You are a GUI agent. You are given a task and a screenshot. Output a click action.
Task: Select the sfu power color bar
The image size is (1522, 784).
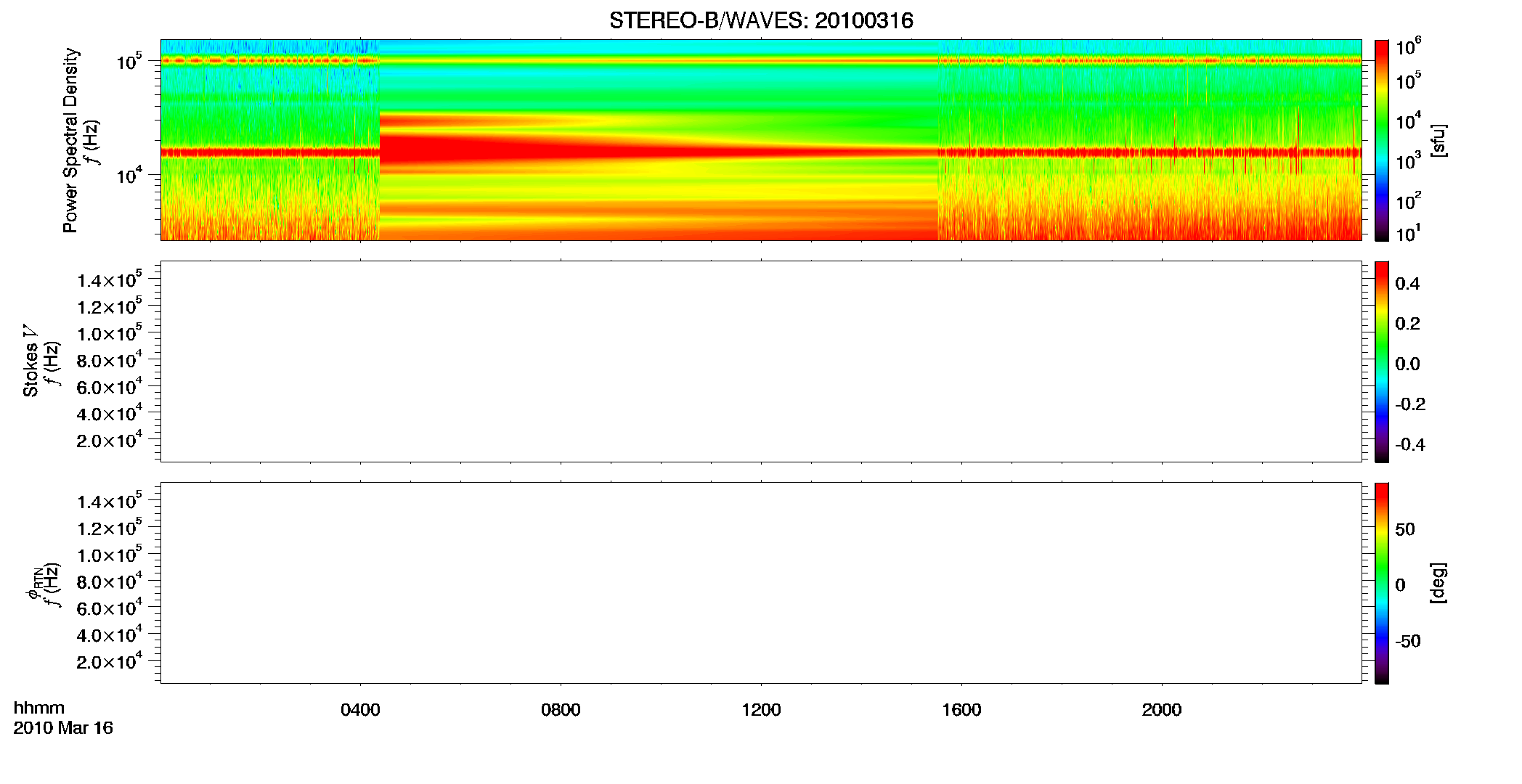pyautogui.click(x=1382, y=140)
